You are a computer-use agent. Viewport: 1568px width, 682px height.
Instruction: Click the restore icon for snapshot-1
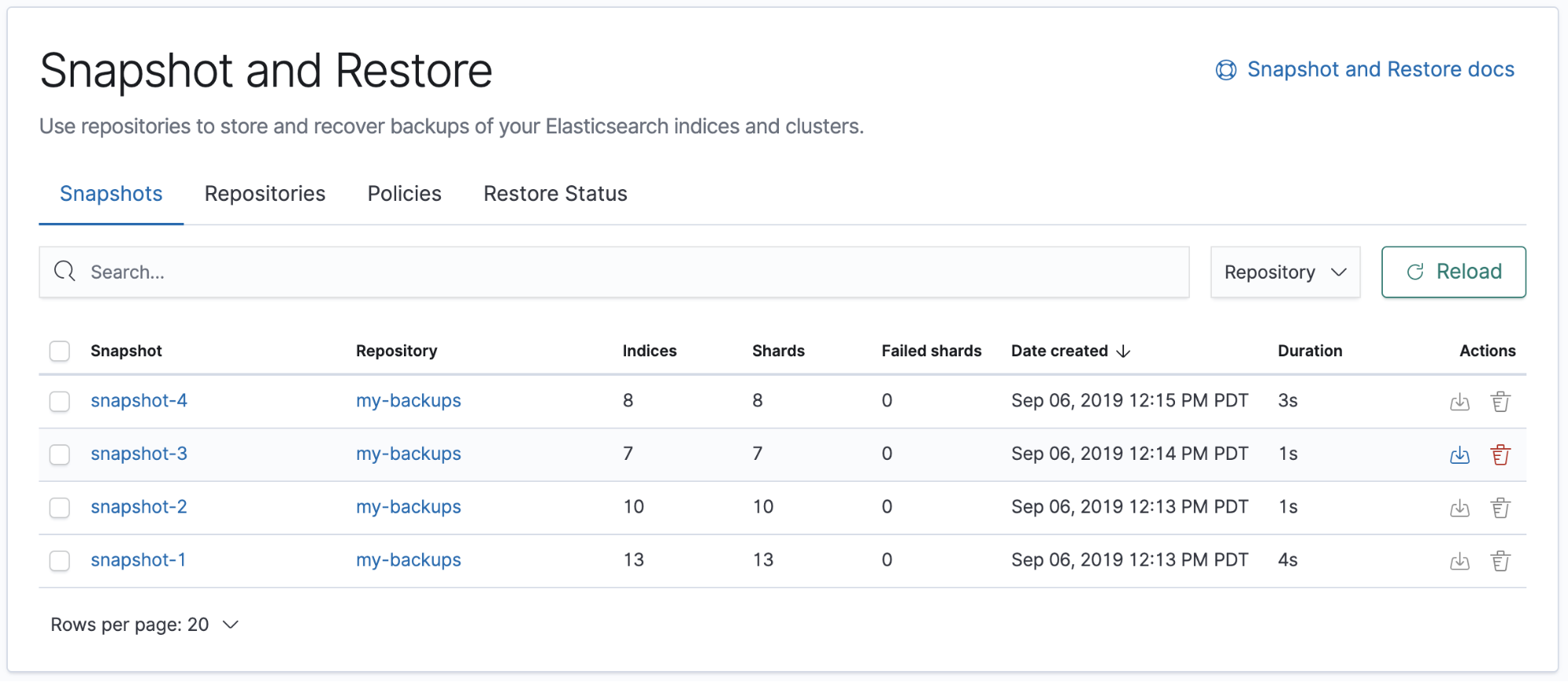1459,561
